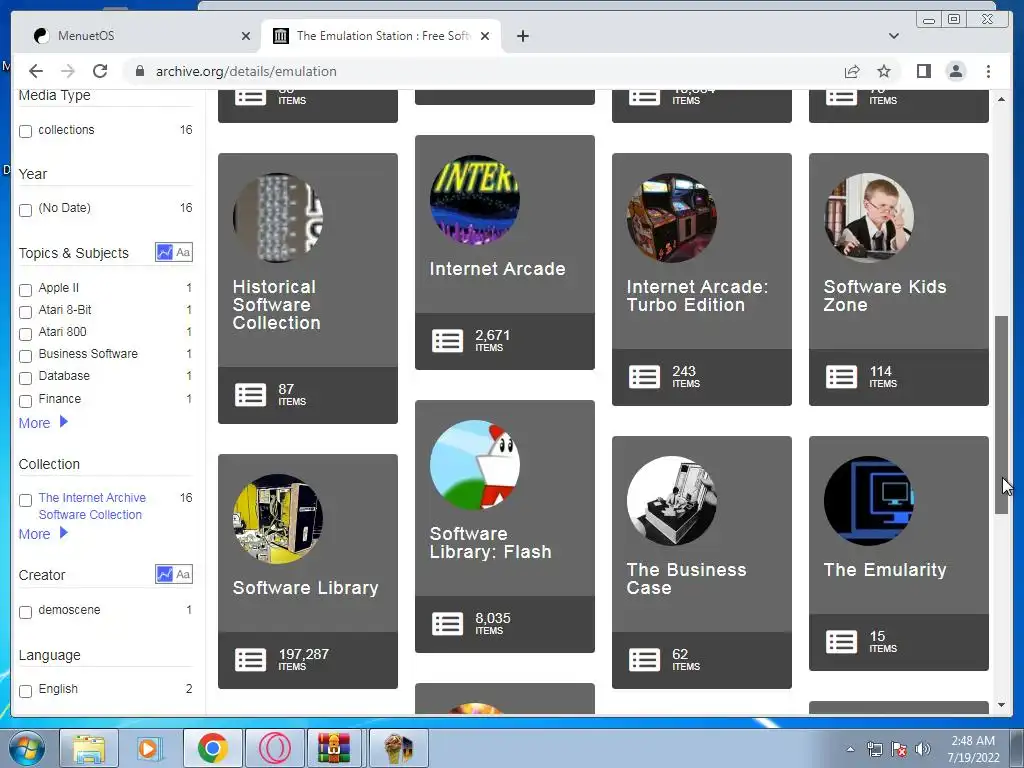
Task: Open the Software Library thumbnail image
Action: pyautogui.click(x=278, y=519)
